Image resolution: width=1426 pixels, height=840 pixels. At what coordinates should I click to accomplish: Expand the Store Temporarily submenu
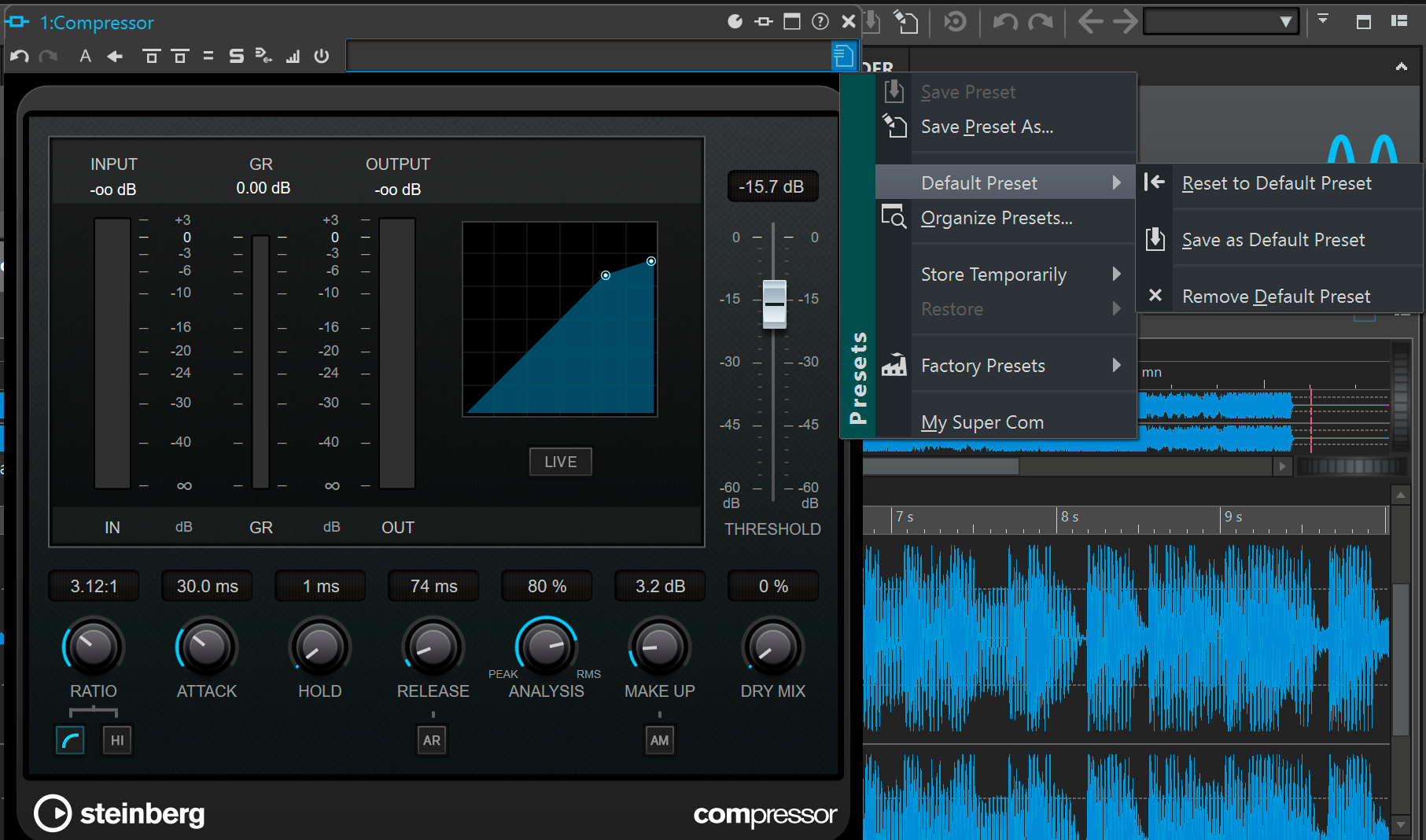995,274
